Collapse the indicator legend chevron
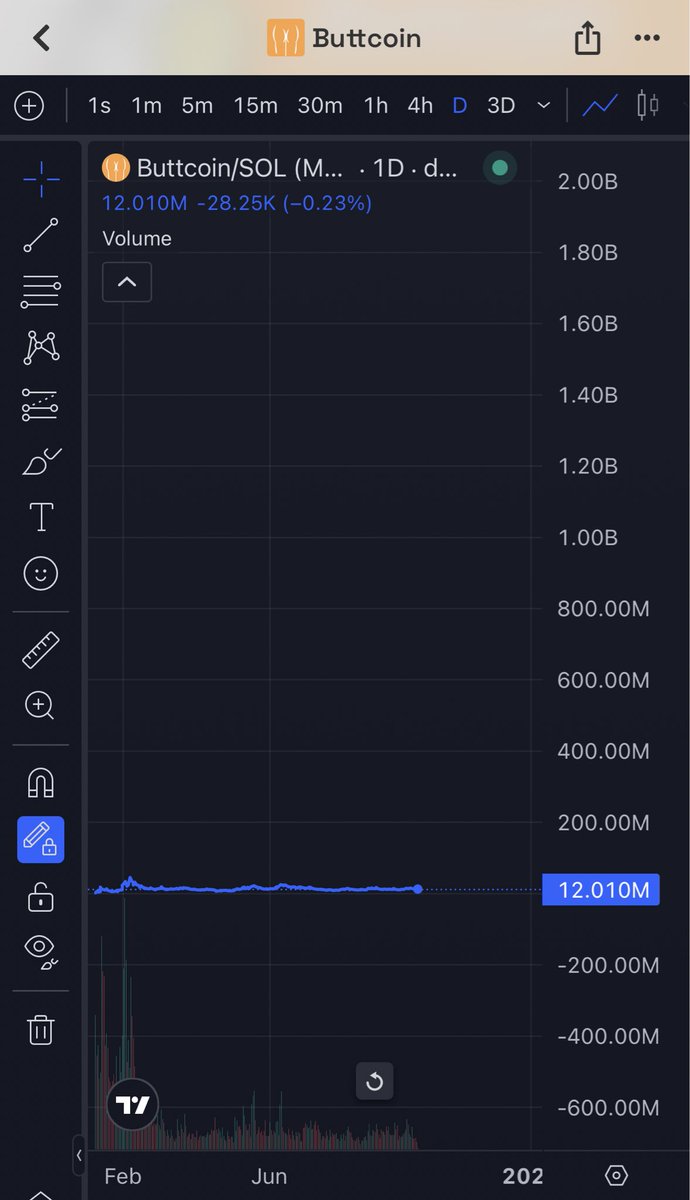Viewport: 690px width, 1200px height. click(x=127, y=282)
